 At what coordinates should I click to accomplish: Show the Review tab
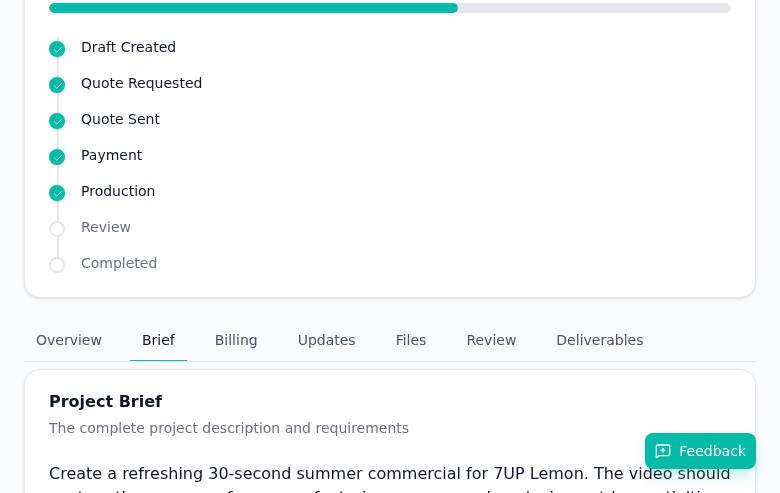pos(491,340)
